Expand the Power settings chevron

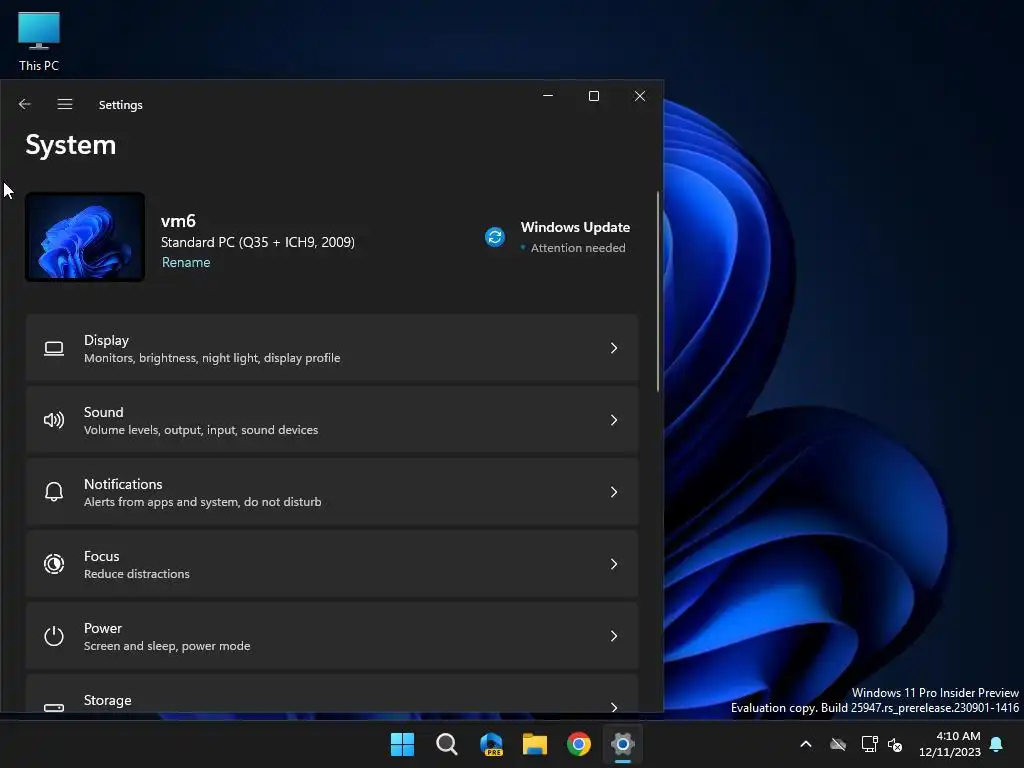coord(614,636)
